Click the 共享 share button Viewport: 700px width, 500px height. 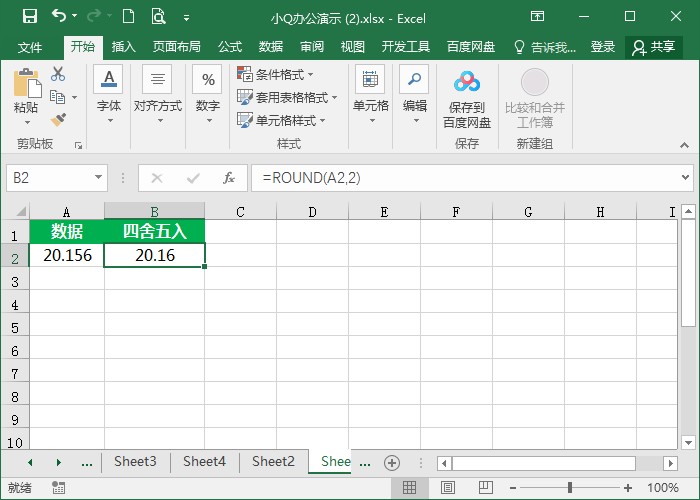654,47
